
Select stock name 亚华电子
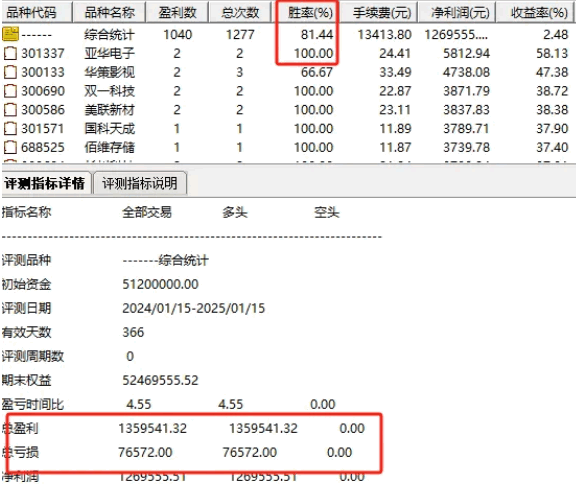coord(109,54)
